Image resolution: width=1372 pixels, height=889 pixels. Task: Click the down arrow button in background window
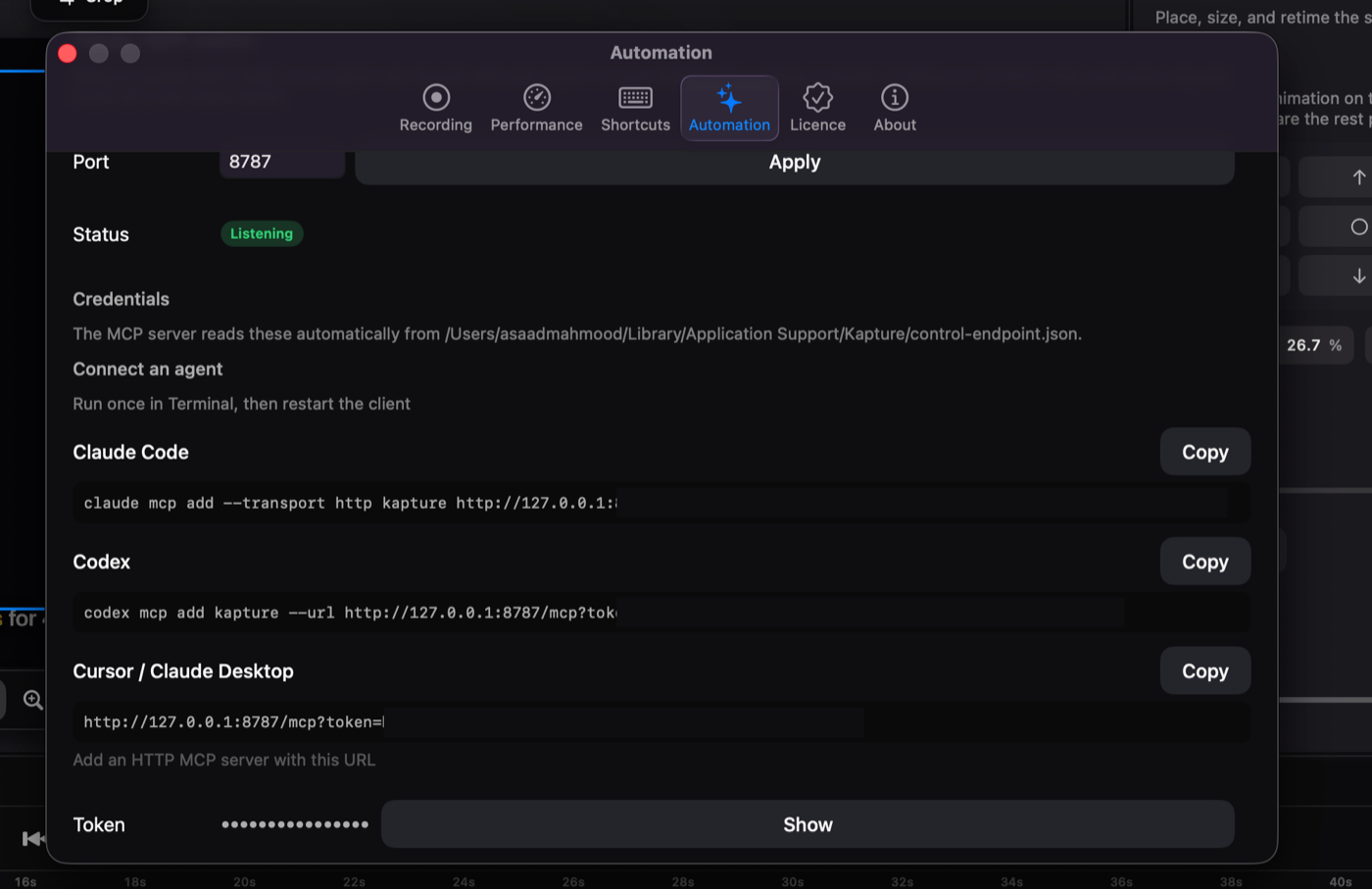(x=1358, y=276)
